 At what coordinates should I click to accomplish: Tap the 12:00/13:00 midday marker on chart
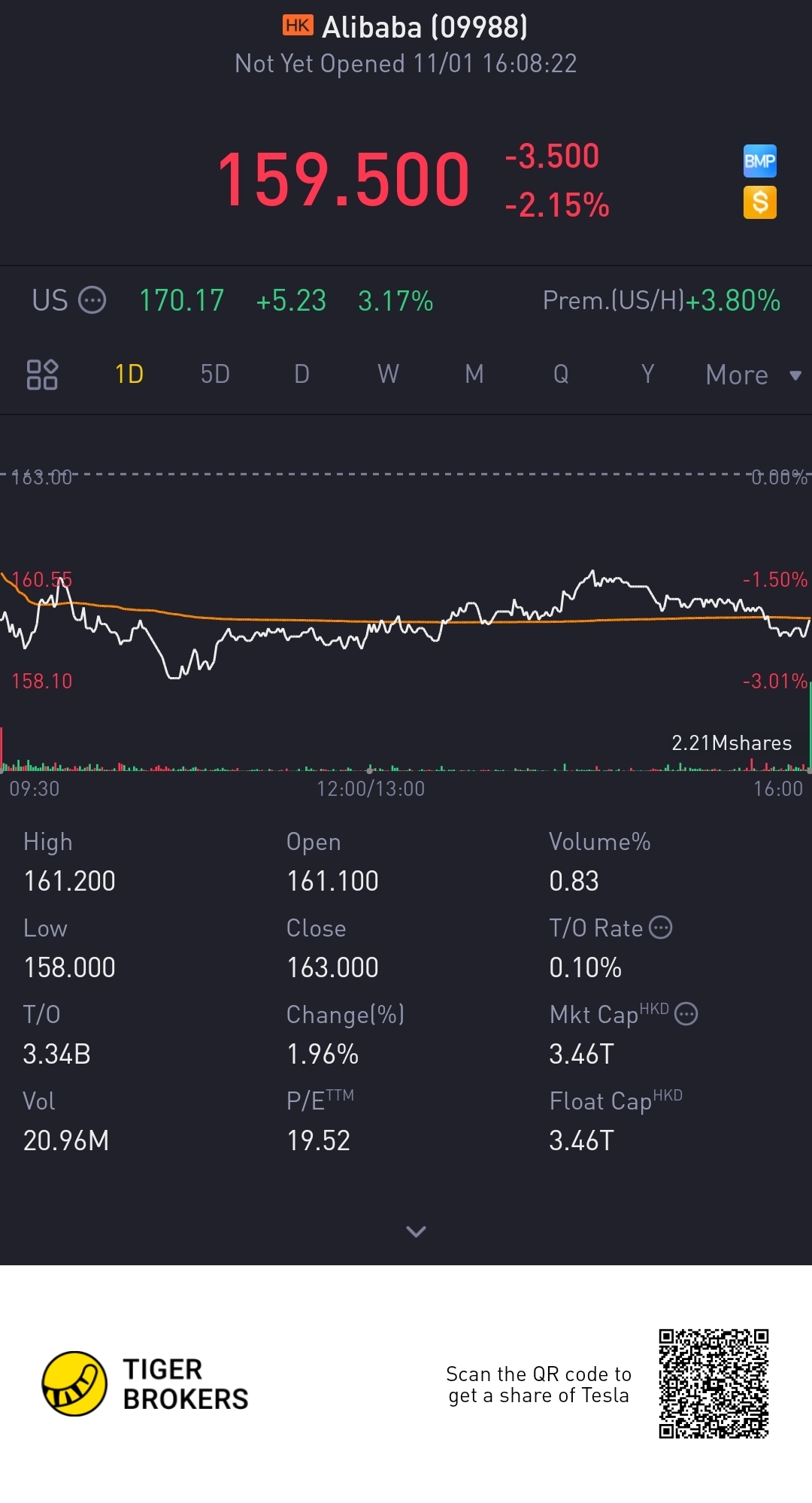(x=371, y=788)
